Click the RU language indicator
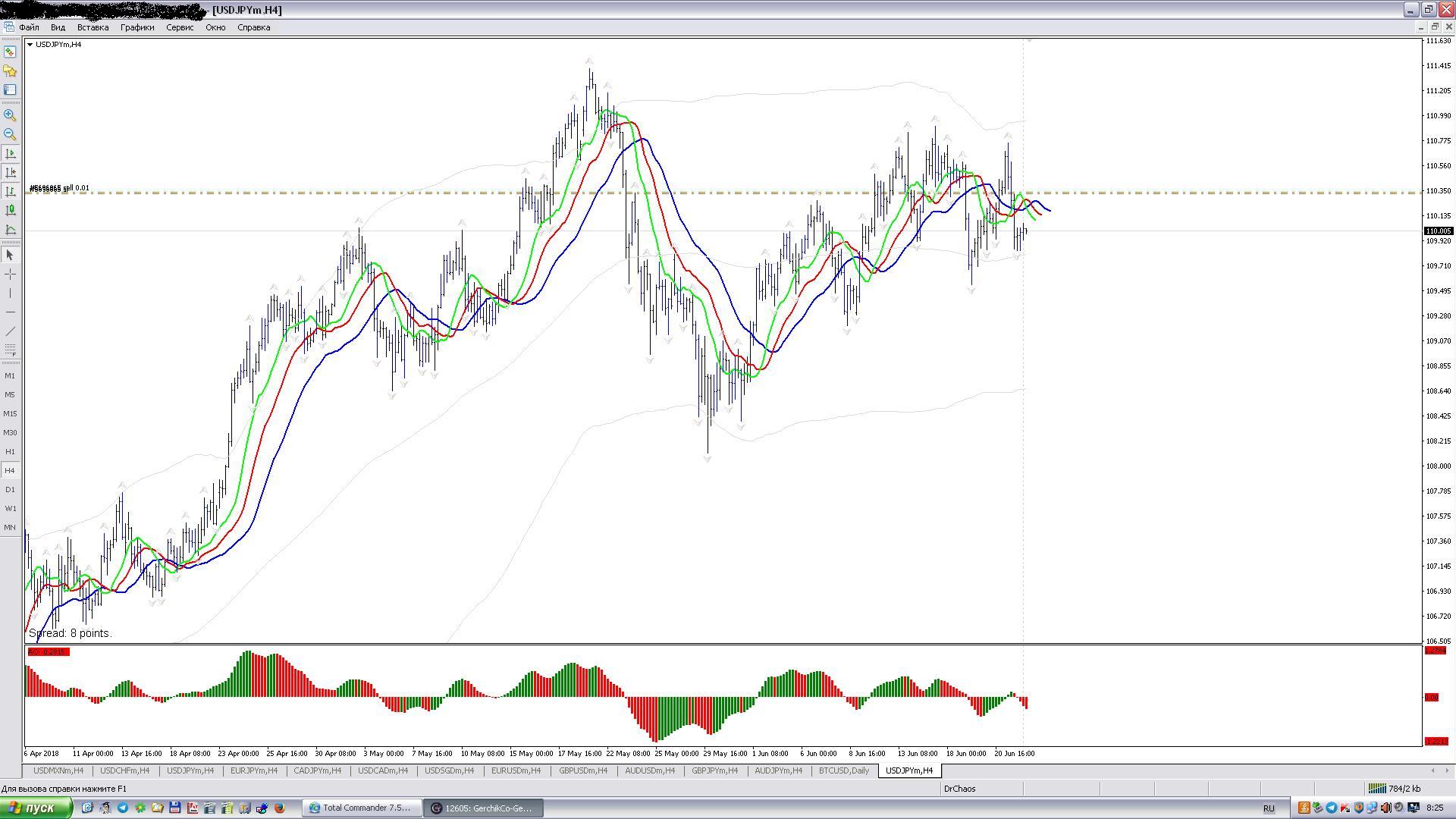Viewport: 1456px width, 819px height. [x=1269, y=808]
